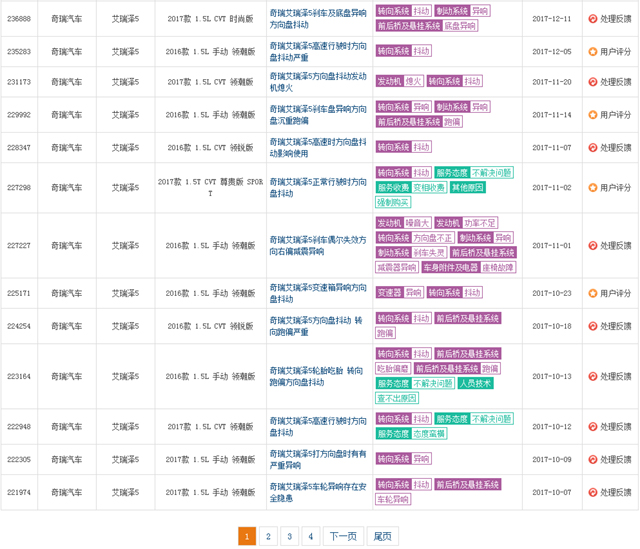Click the 处理反馈 icon in row 228347
This screenshot has height=549, width=640.
point(593,147)
